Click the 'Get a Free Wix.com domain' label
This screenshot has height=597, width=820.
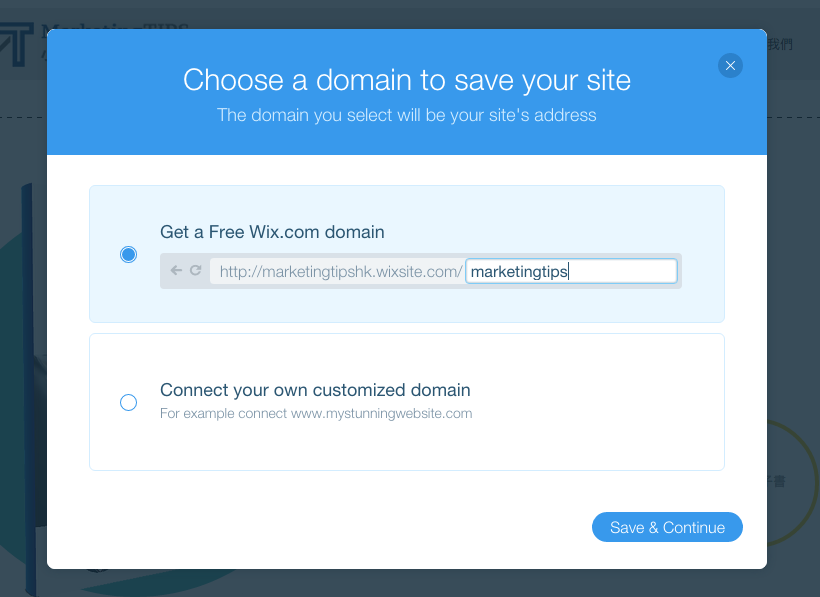(272, 232)
